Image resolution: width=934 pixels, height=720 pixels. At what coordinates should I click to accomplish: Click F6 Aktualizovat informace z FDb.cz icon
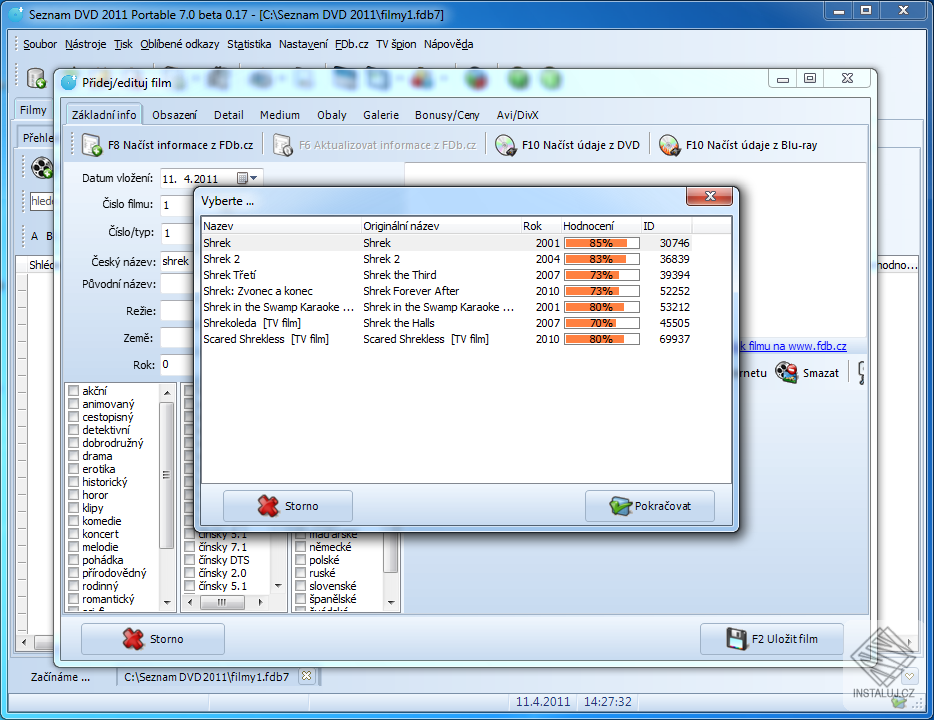[282, 145]
